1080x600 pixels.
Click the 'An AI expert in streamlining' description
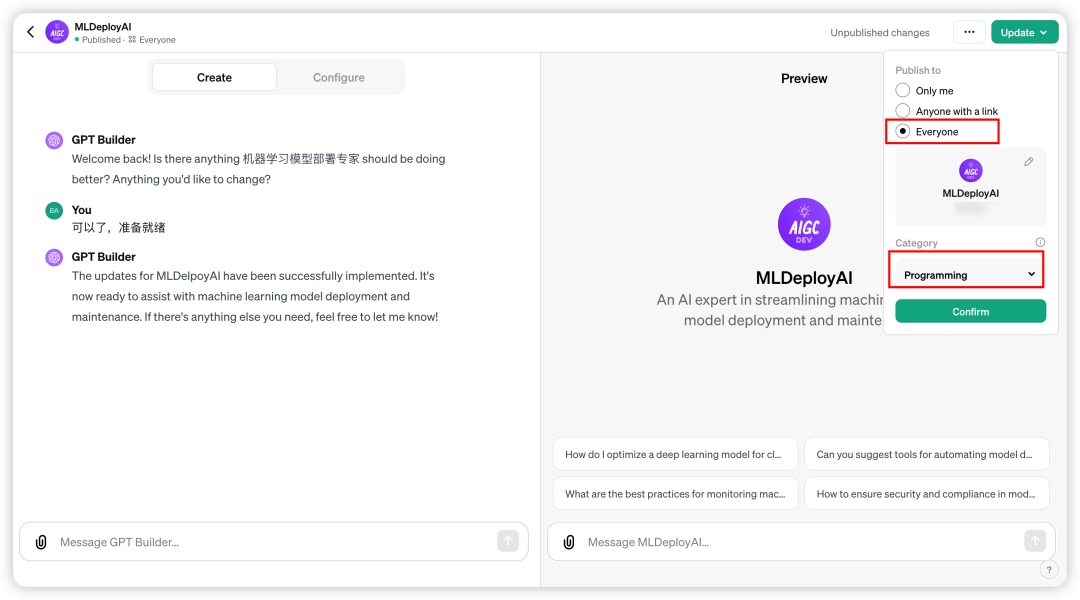(770, 310)
